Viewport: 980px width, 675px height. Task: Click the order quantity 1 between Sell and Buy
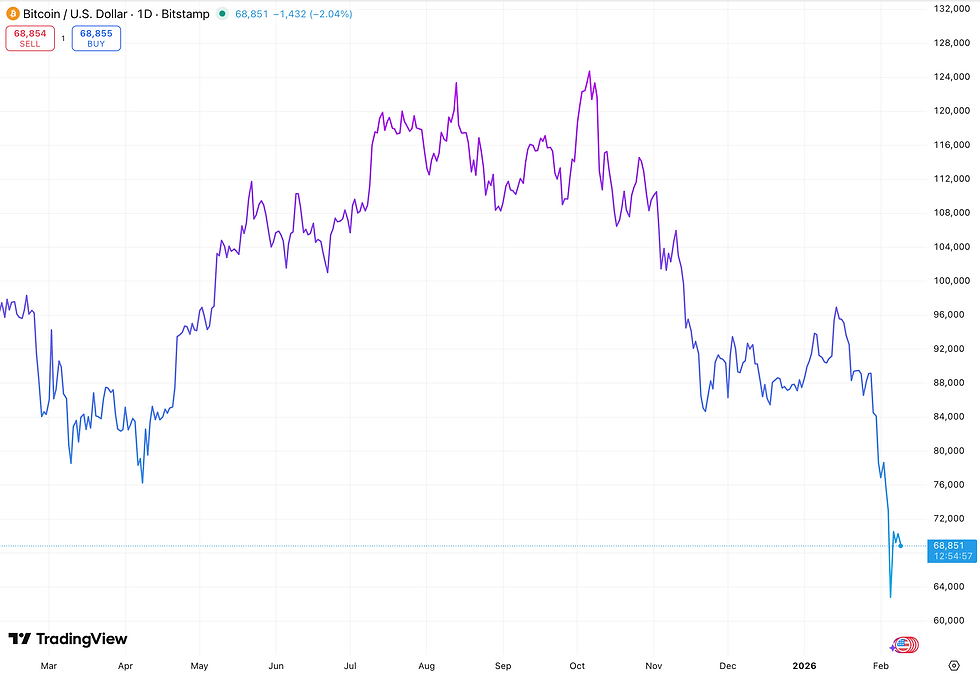point(63,39)
